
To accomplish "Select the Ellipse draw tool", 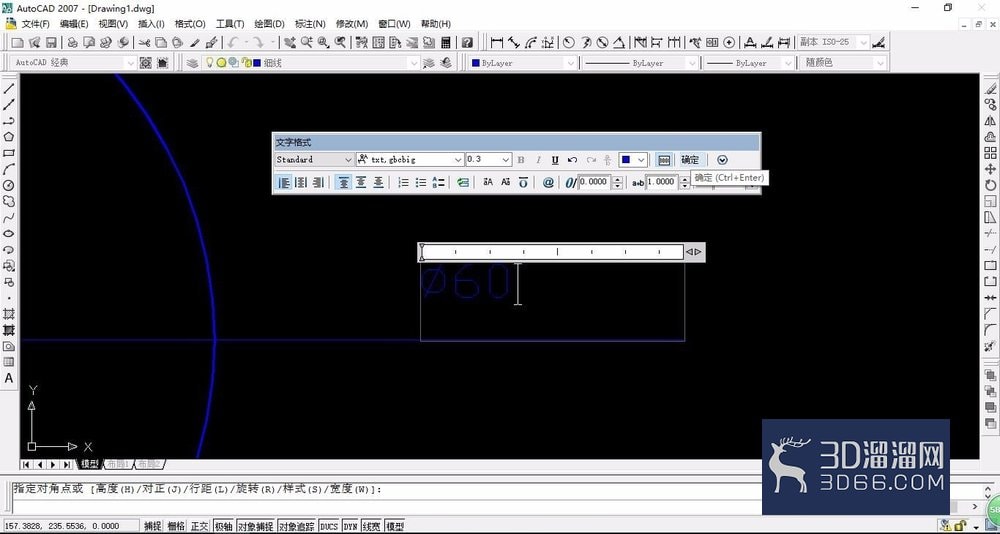I will pos(9,234).
